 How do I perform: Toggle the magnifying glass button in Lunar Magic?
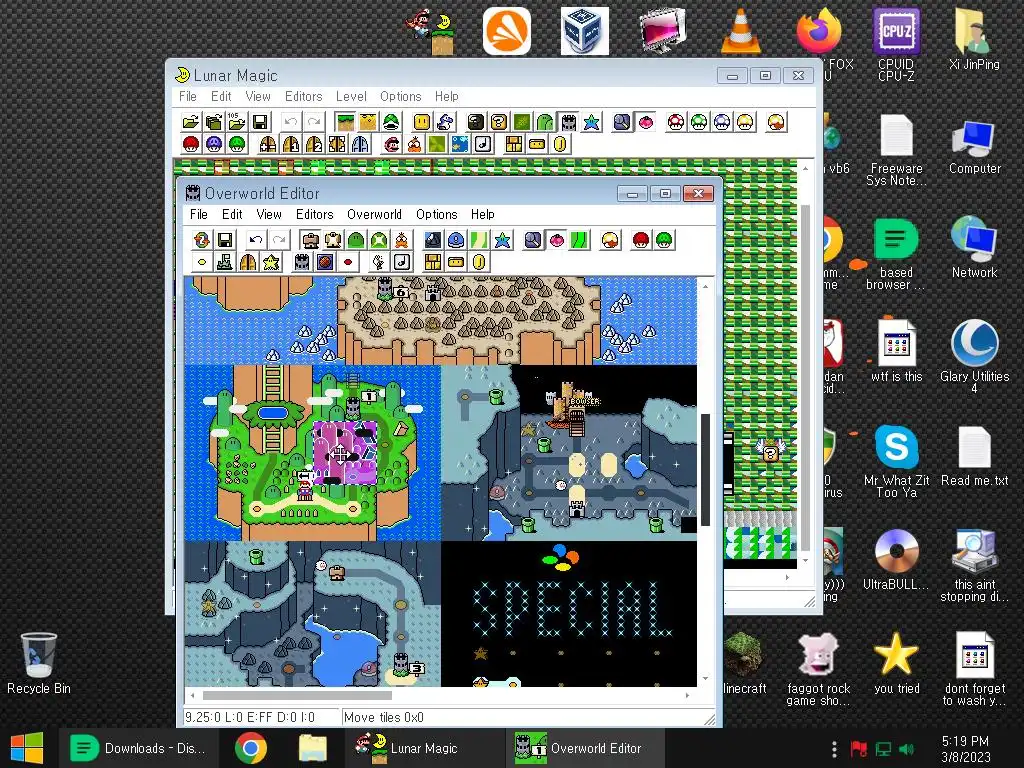[622, 122]
